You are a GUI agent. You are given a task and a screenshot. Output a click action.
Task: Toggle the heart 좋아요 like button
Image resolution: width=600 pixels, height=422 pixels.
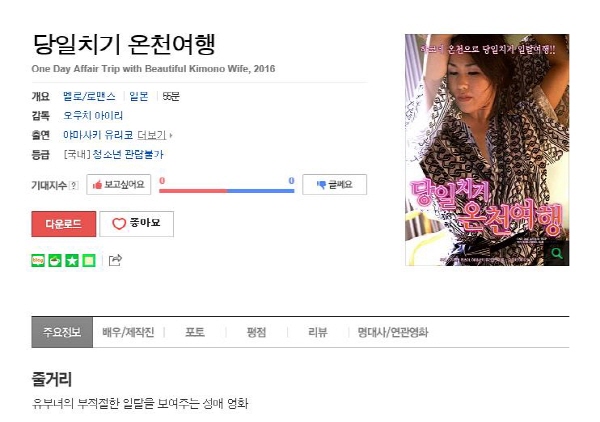point(137,224)
